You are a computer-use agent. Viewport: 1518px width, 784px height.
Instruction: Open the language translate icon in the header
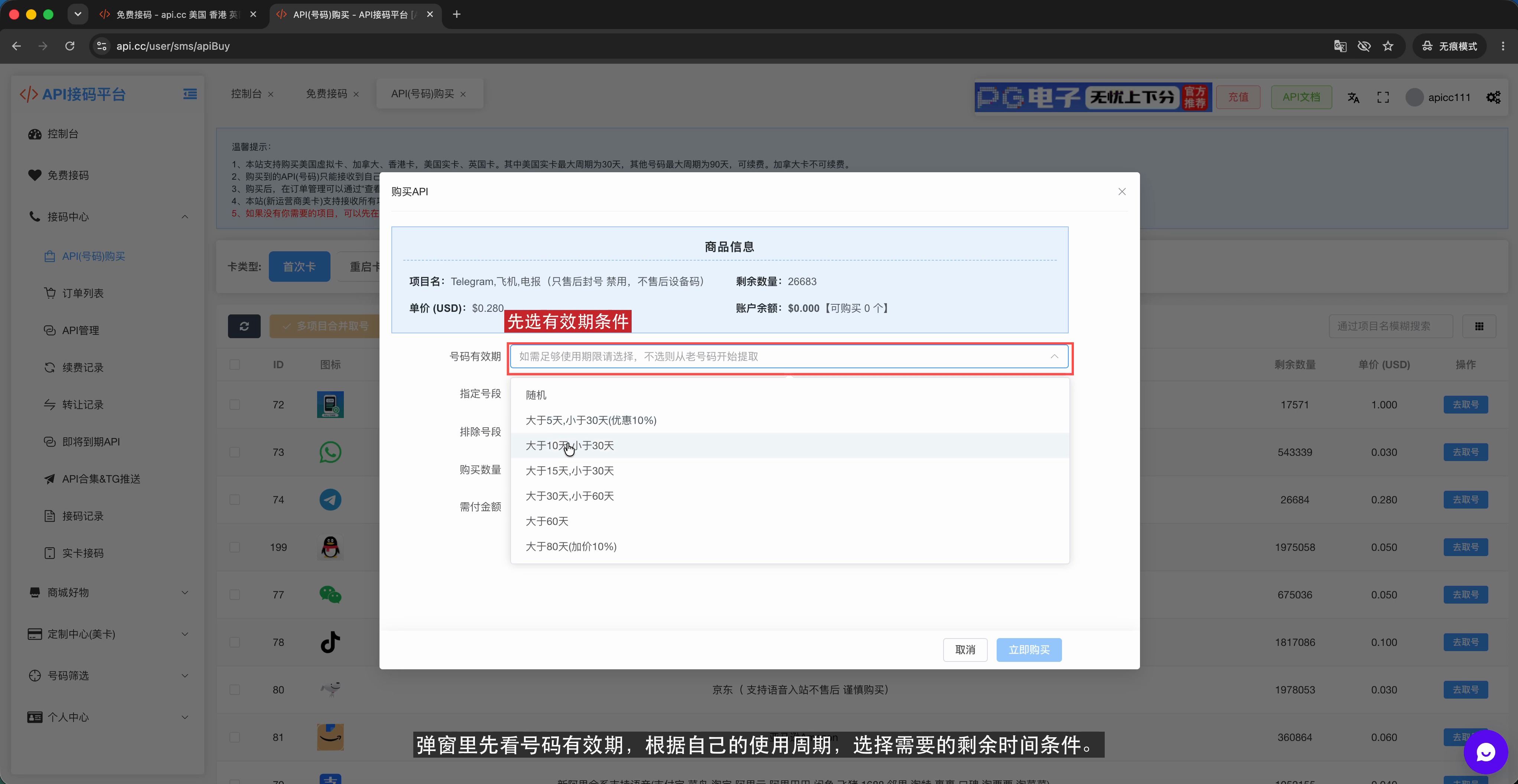[x=1354, y=98]
